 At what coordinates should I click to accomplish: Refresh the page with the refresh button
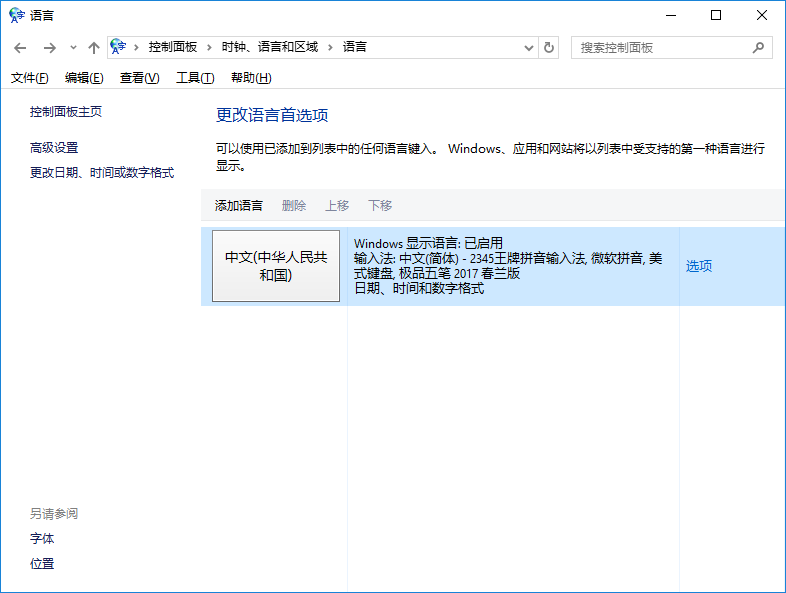tap(549, 48)
